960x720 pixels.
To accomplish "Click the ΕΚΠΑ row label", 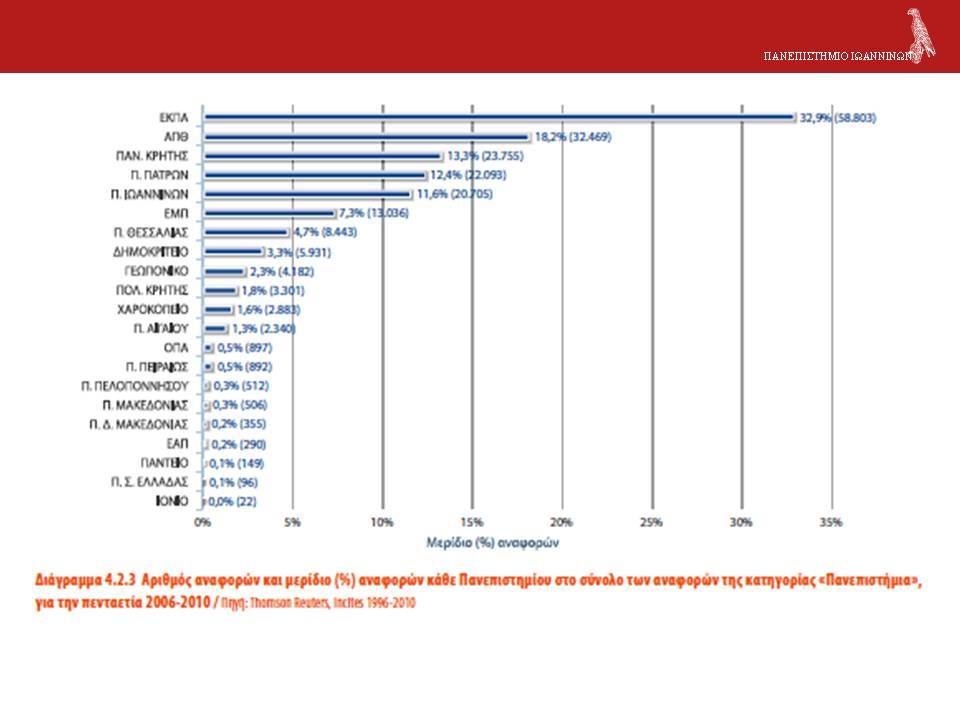I will point(174,118).
